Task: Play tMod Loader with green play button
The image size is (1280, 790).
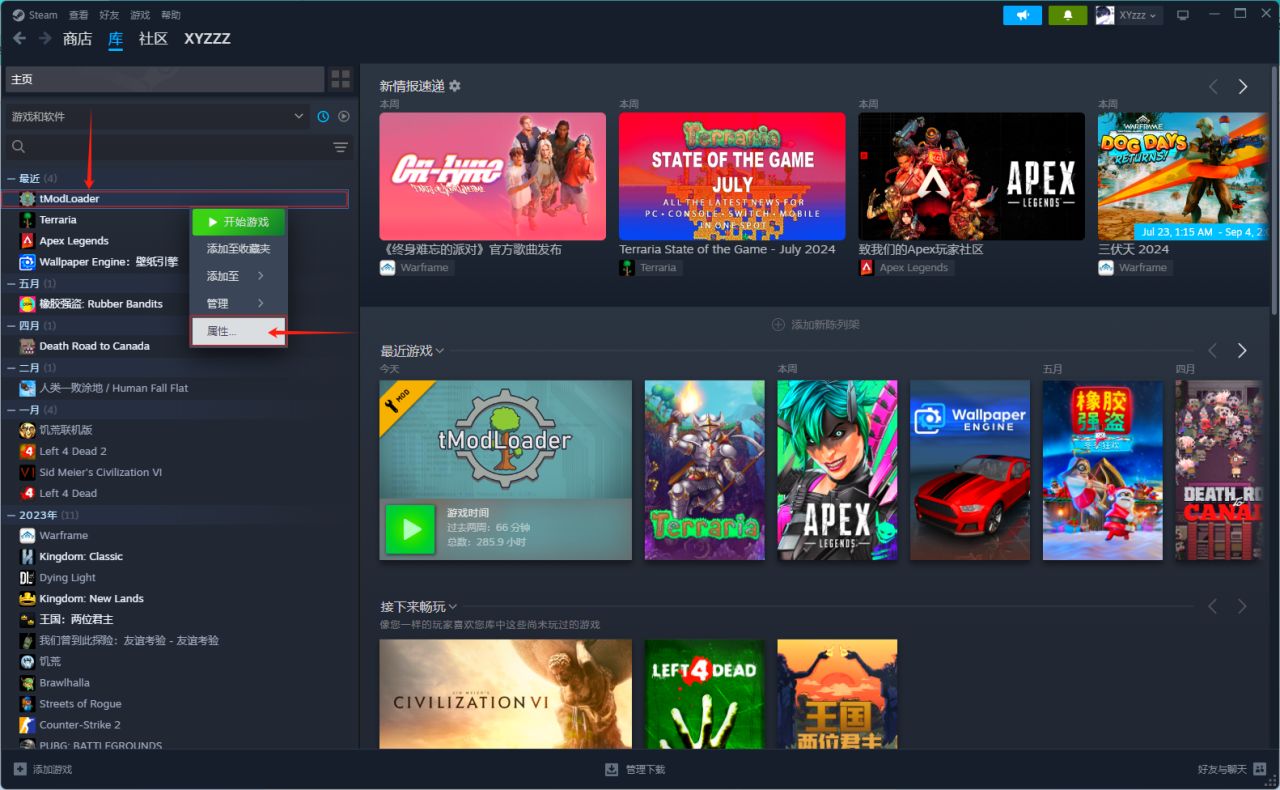Action: click(x=411, y=529)
